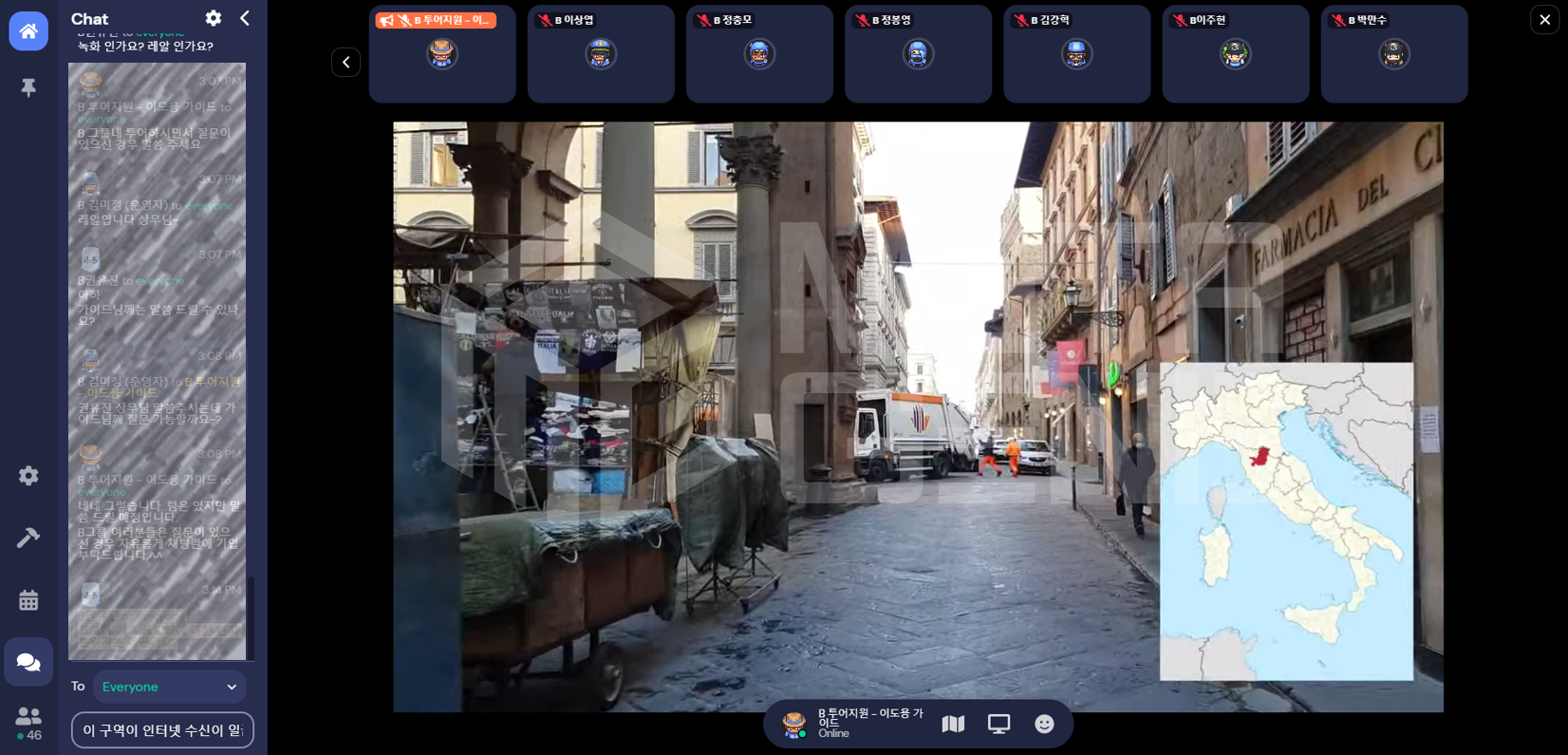Click megaphone icon on B 투어지원 tile
Image resolution: width=1568 pixels, height=755 pixels.
pyautogui.click(x=387, y=20)
